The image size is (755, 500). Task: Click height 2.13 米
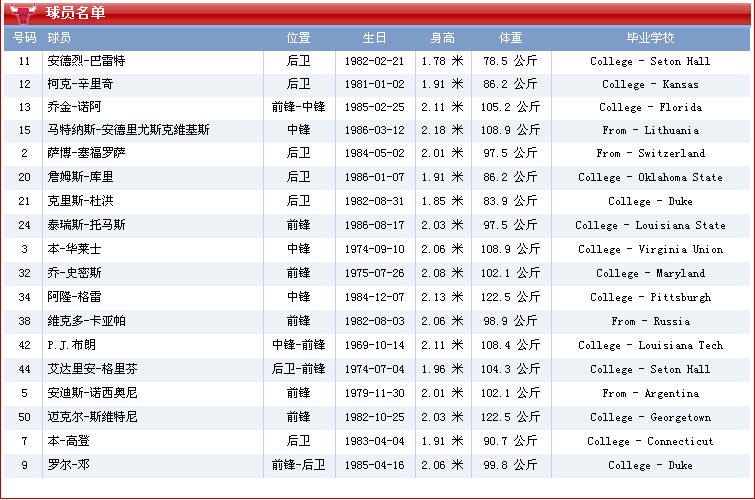coord(443,297)
